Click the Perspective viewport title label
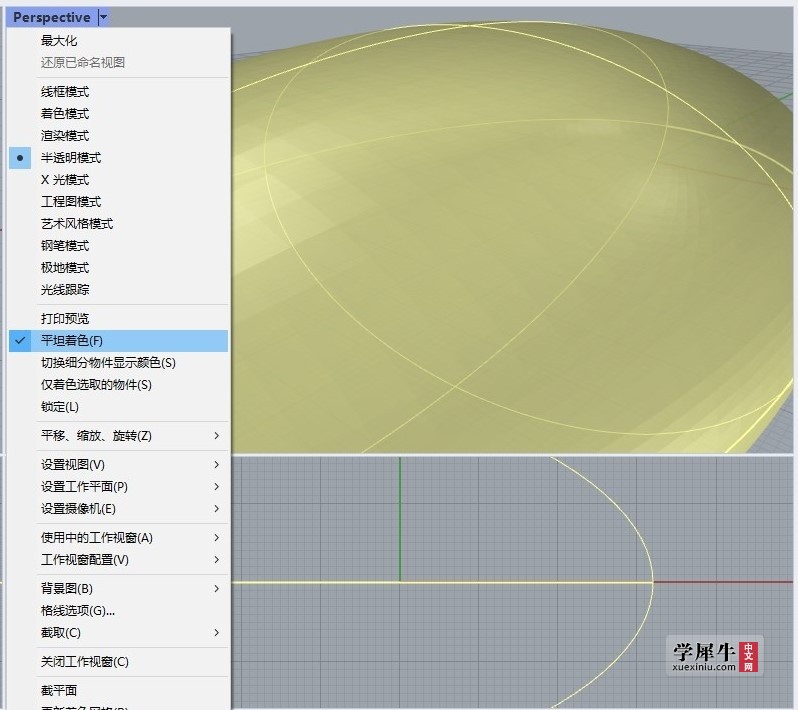The height and width of the screenshot is (710, 798). [x=51, y=18]
